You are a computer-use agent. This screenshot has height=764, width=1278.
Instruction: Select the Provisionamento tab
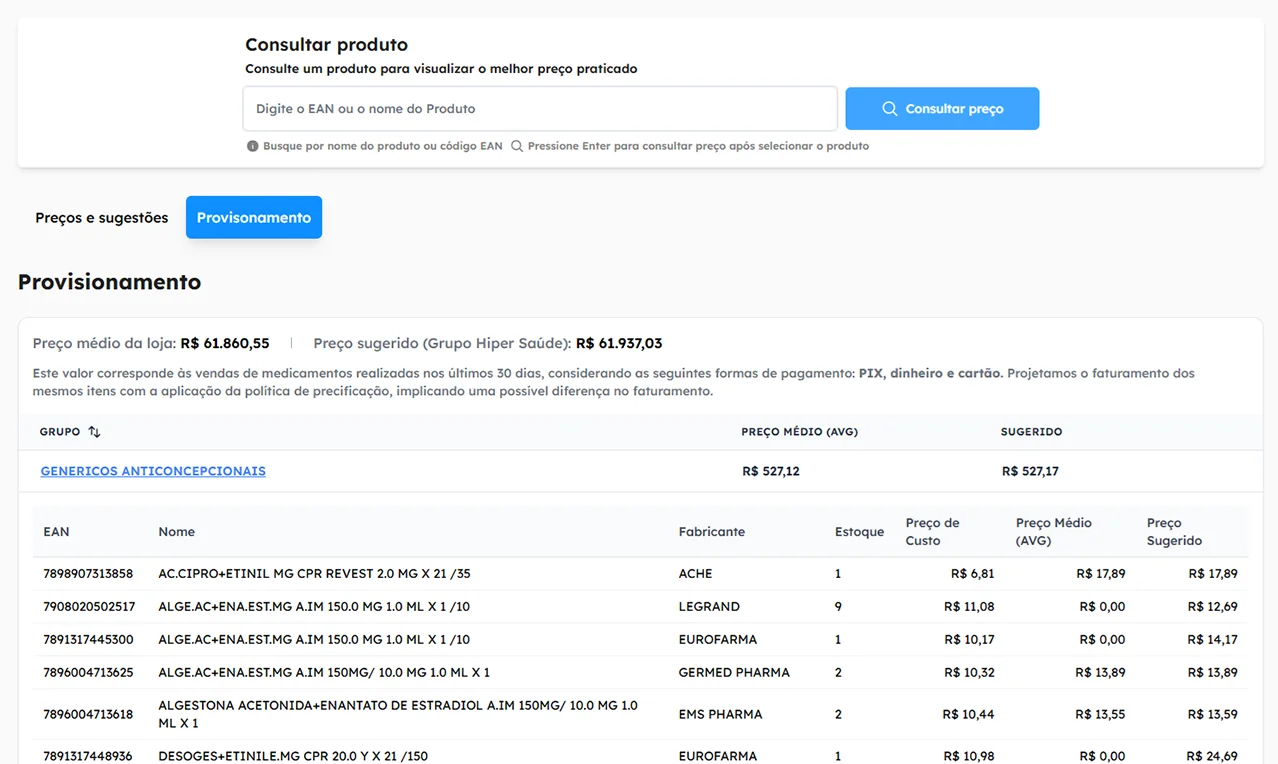tap(254, 218)
